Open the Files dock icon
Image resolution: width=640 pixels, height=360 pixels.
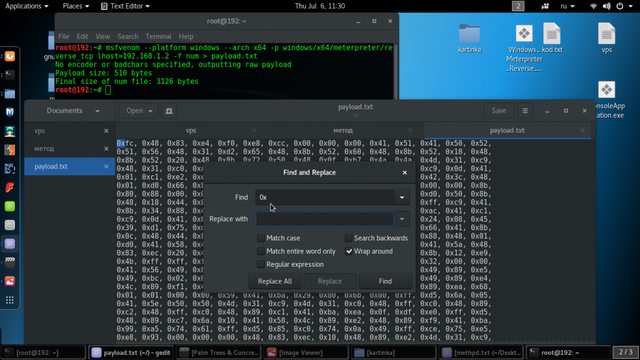tap(10, 93)
